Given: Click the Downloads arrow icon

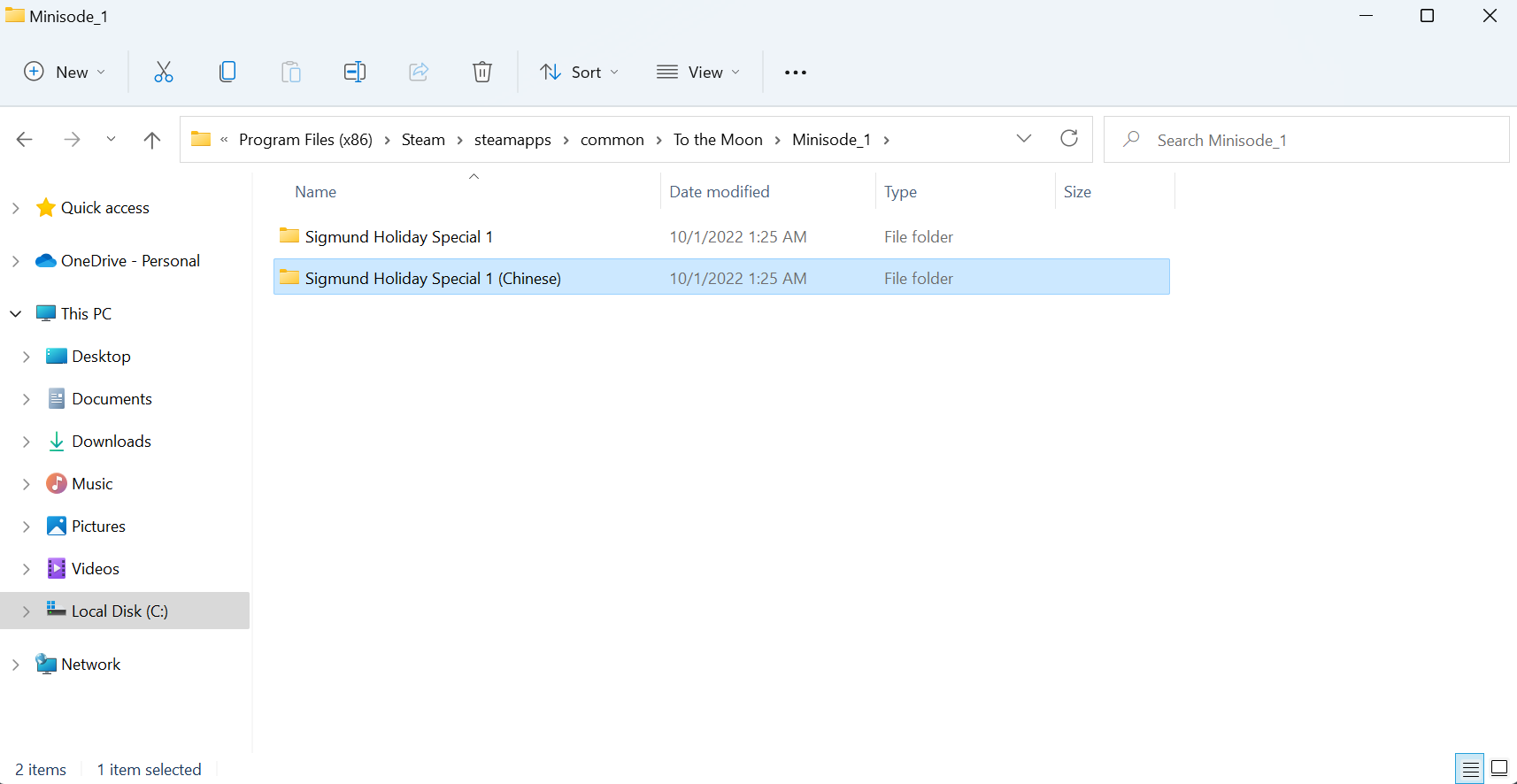Looking at the screenshot, I should (x=57, y=442).
